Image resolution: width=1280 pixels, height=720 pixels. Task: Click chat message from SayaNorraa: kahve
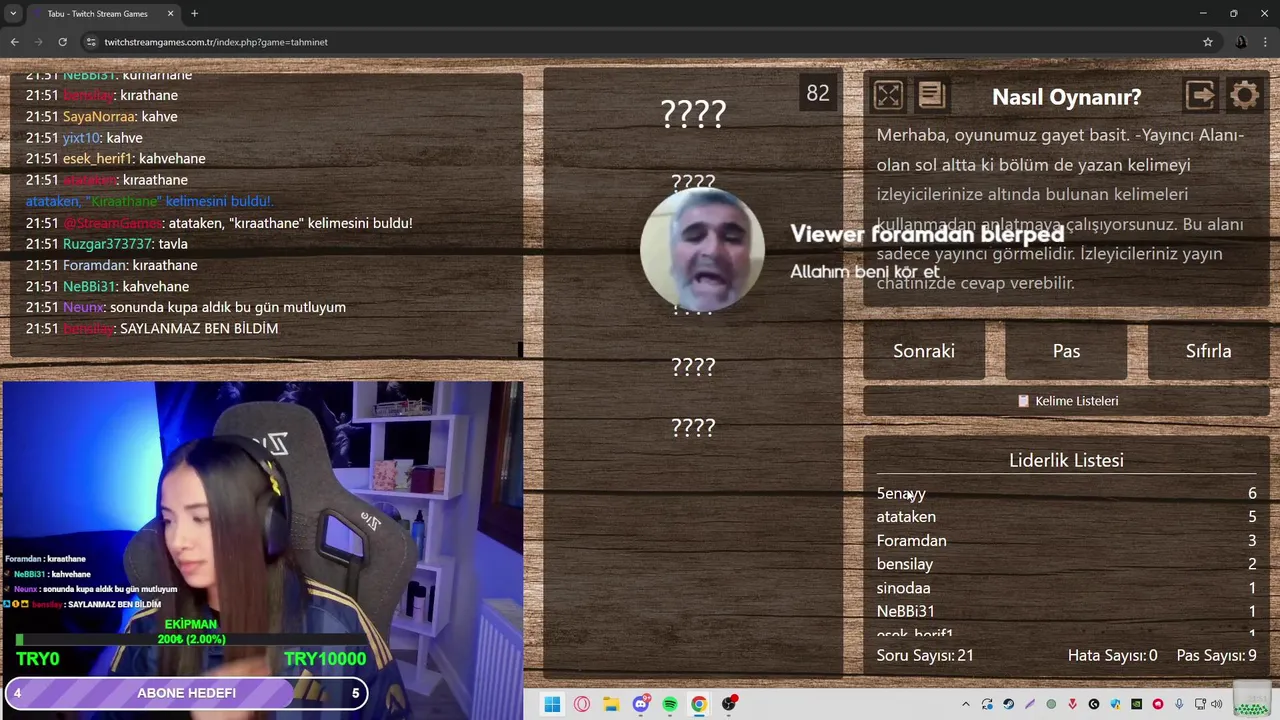coord(101,116)
